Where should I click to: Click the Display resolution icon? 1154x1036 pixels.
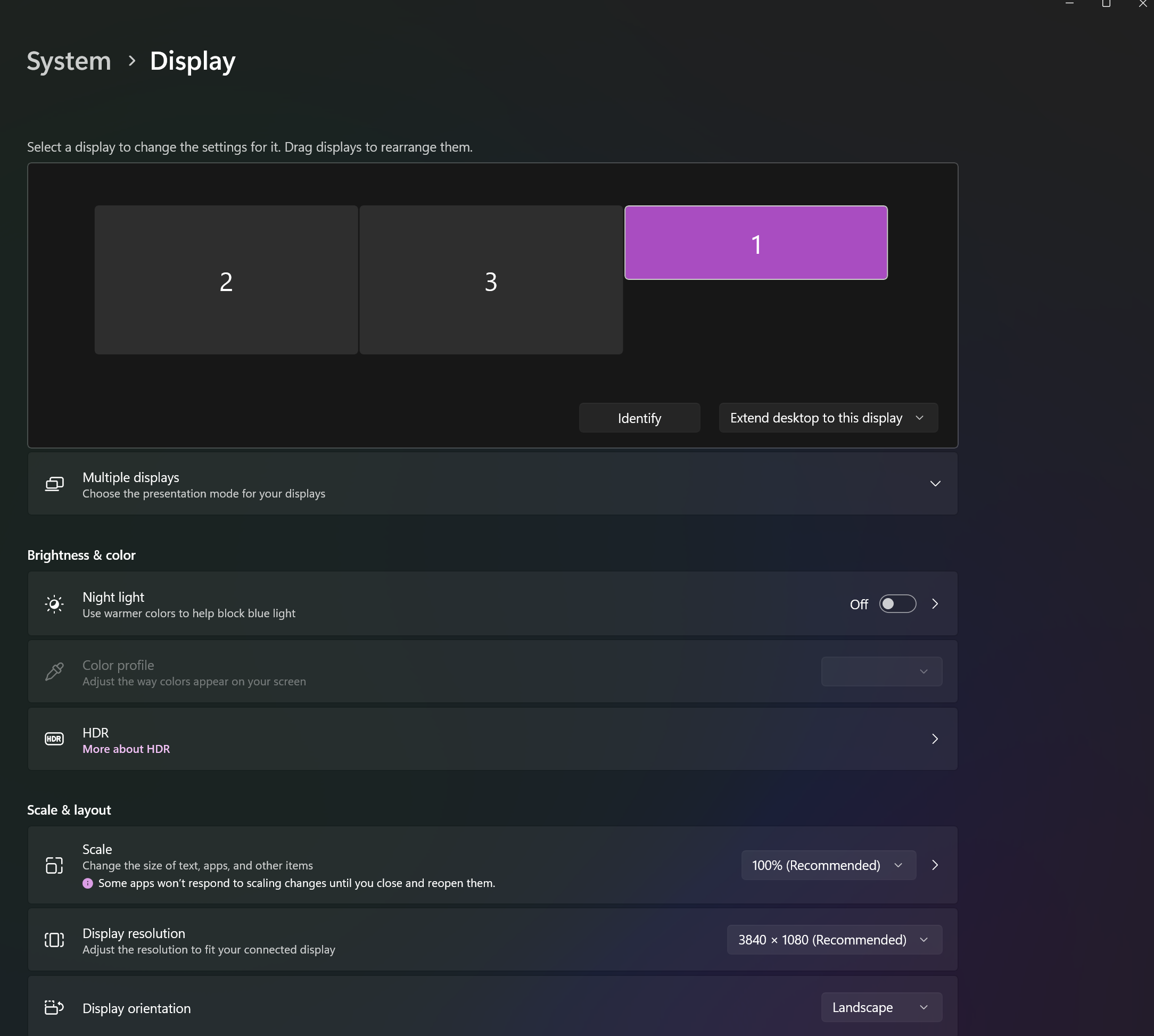click(x=54, y=940)
